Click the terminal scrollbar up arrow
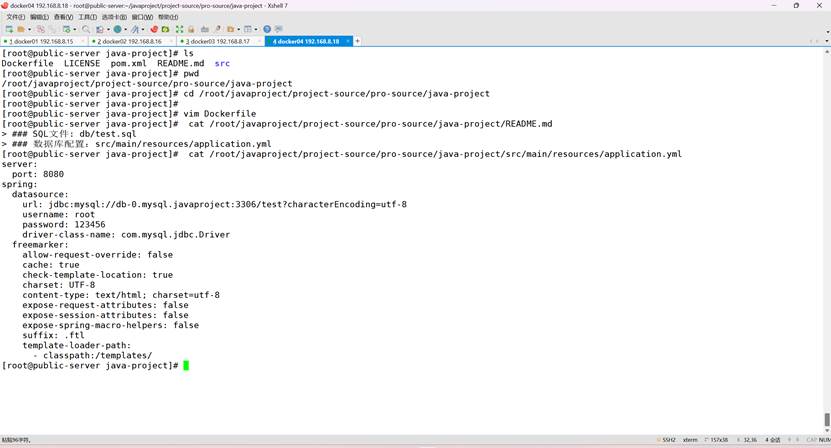Screen dimensions: 831x448 click(x=827, y=52)
